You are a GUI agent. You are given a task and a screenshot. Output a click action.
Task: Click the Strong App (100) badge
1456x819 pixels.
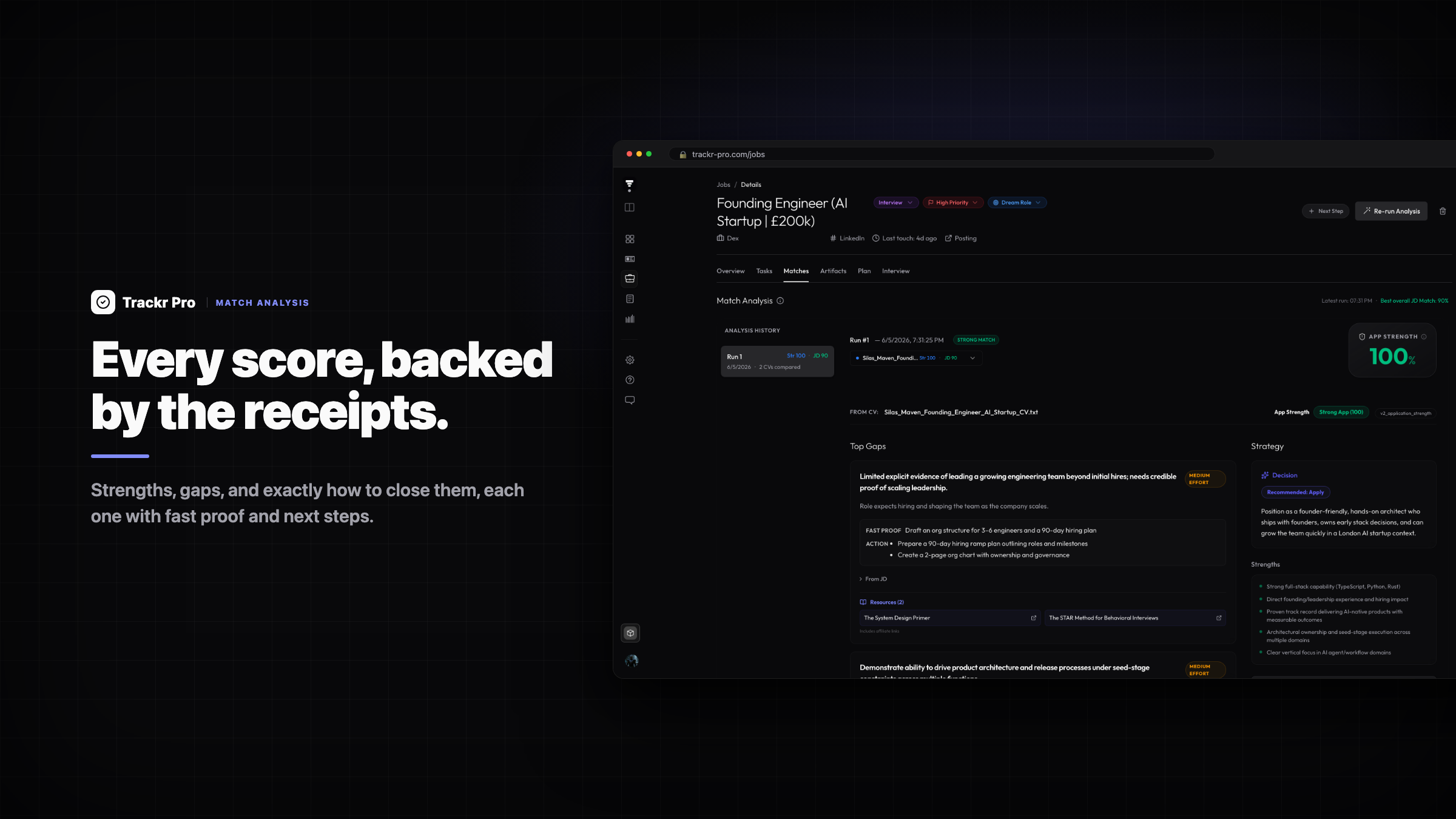click(x=1341, y=413)
